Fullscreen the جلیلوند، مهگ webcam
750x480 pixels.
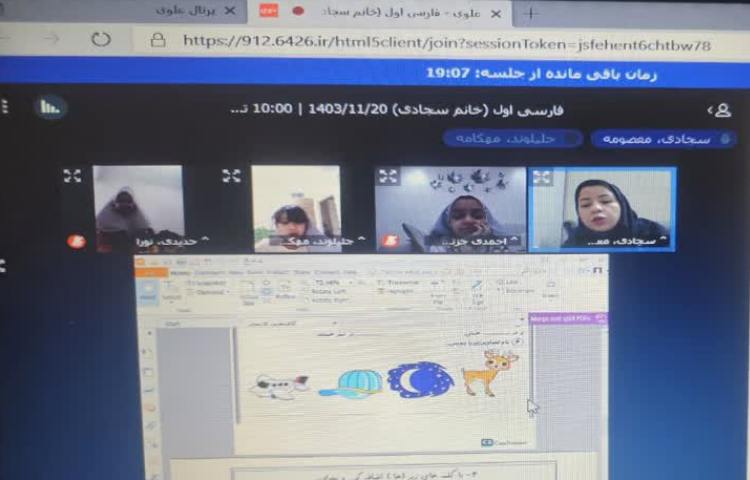tap(232, 176)
